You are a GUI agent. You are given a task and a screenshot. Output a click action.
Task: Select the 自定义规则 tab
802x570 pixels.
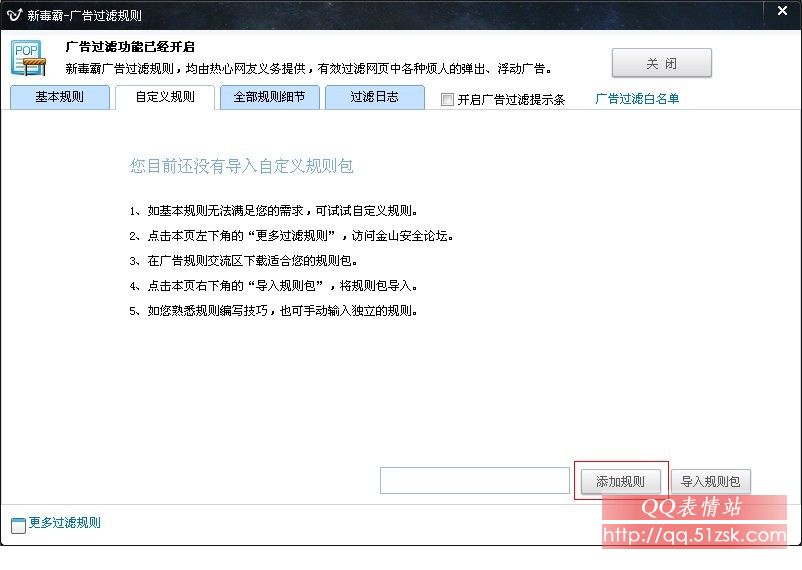(165, 97)
